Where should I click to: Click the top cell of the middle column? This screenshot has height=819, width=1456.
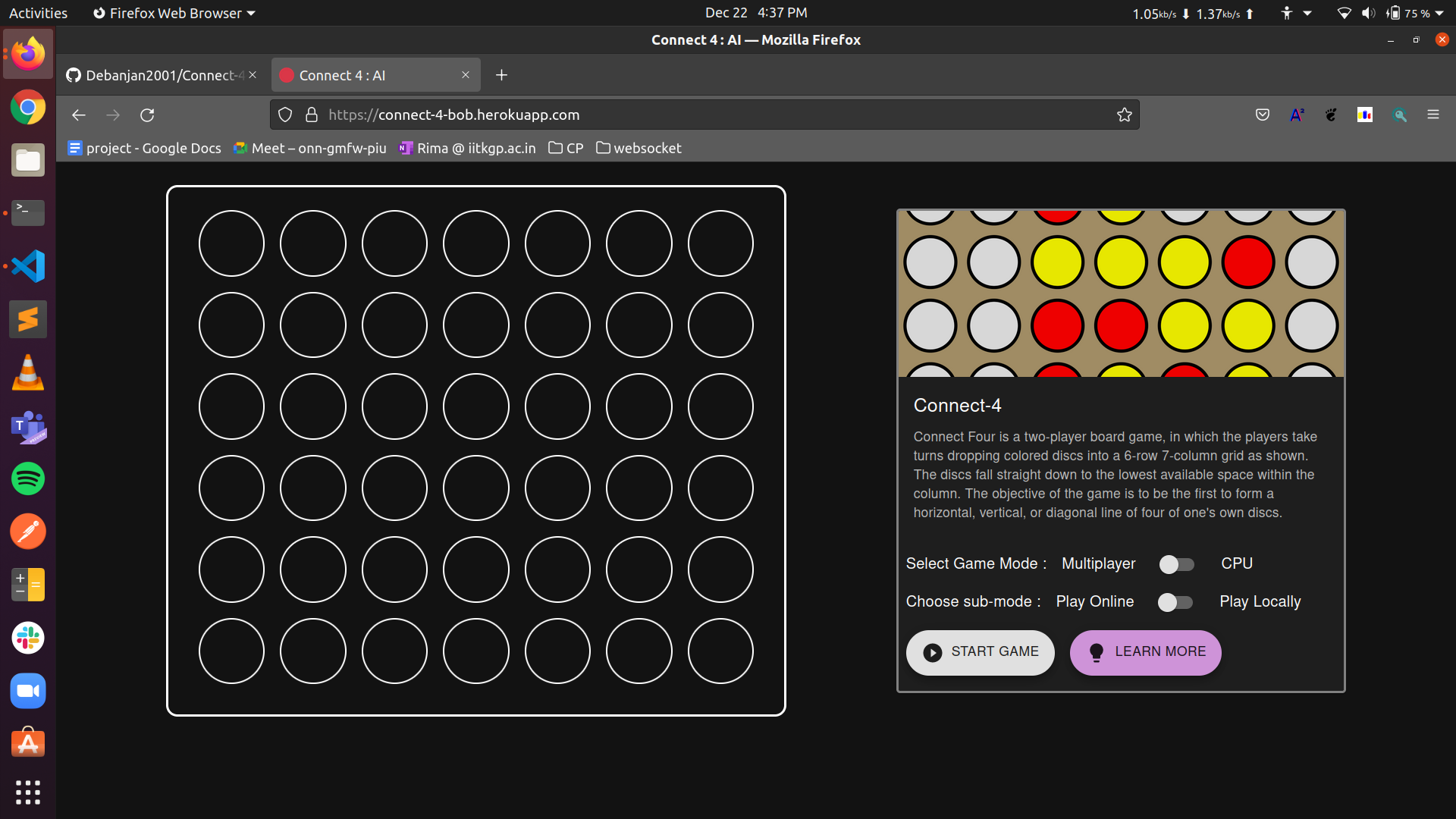476,243
